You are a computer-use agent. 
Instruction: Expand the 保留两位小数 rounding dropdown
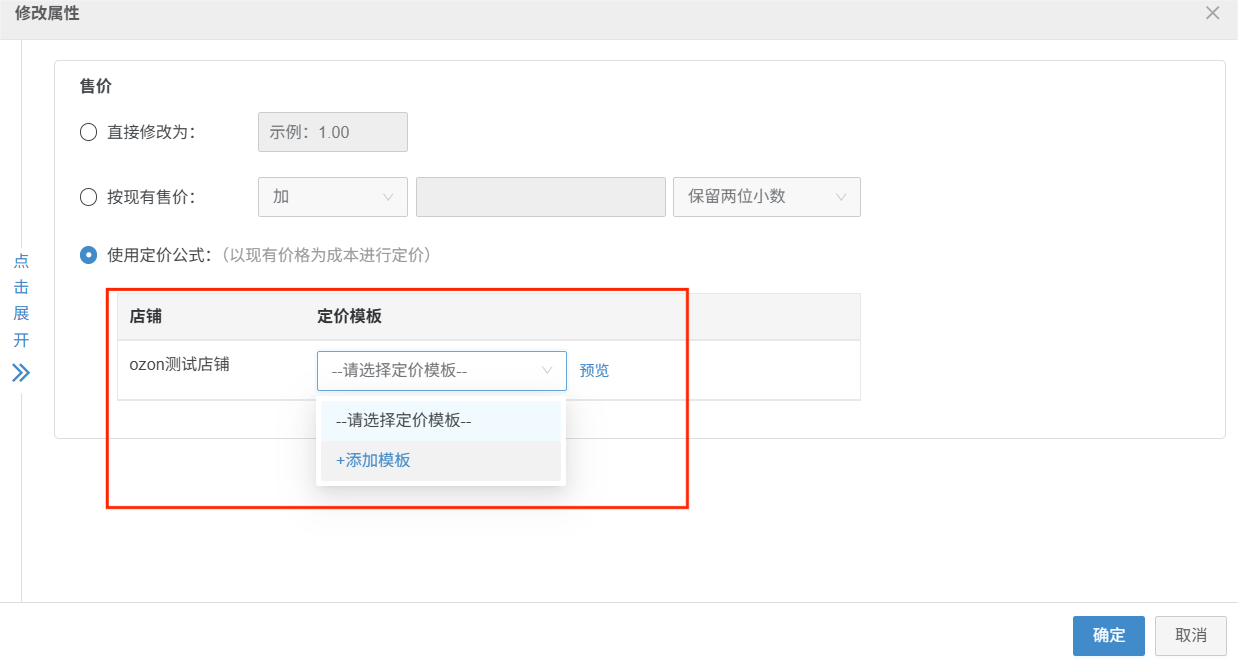click(767, 197)
